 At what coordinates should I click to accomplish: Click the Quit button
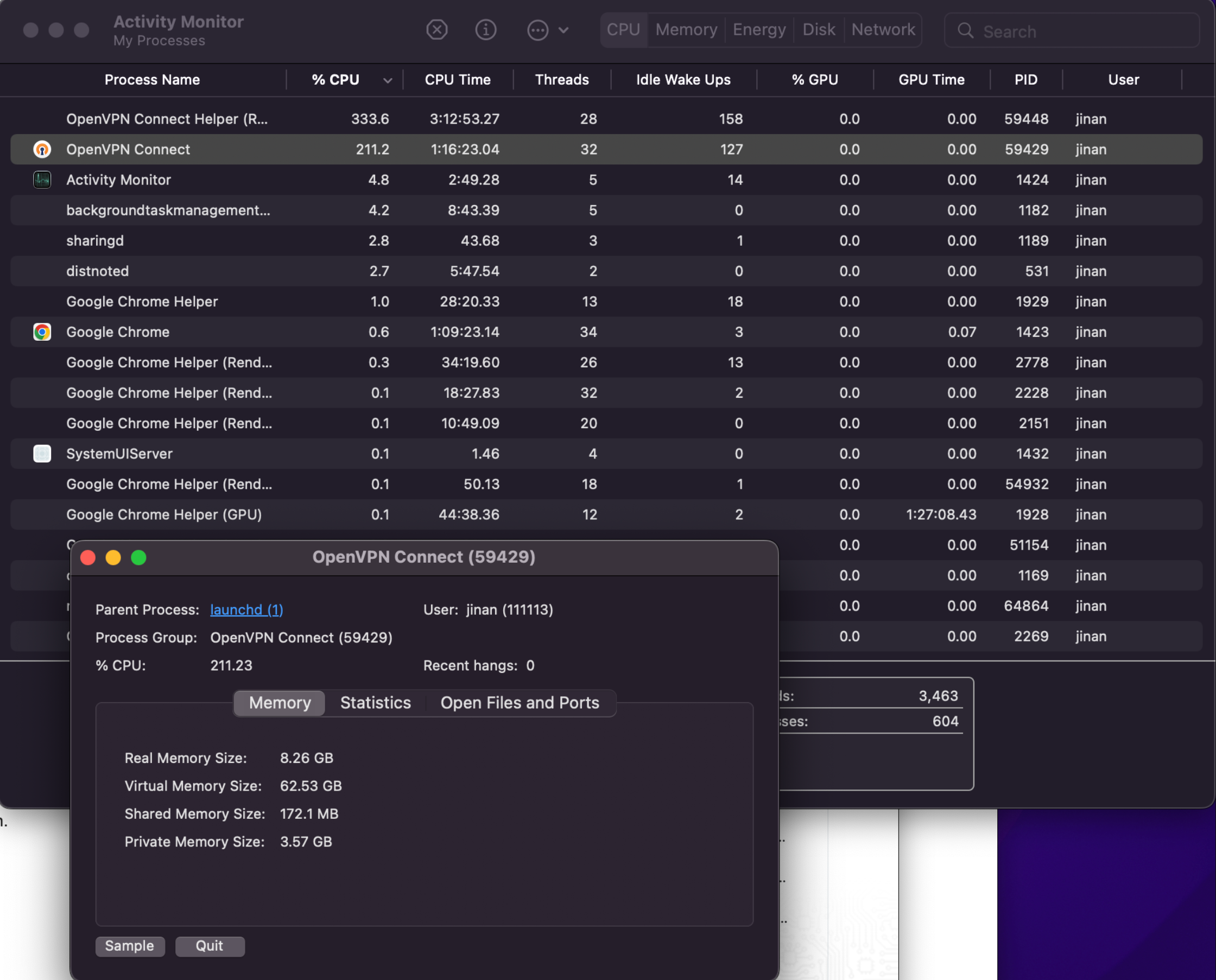[210, 946]
